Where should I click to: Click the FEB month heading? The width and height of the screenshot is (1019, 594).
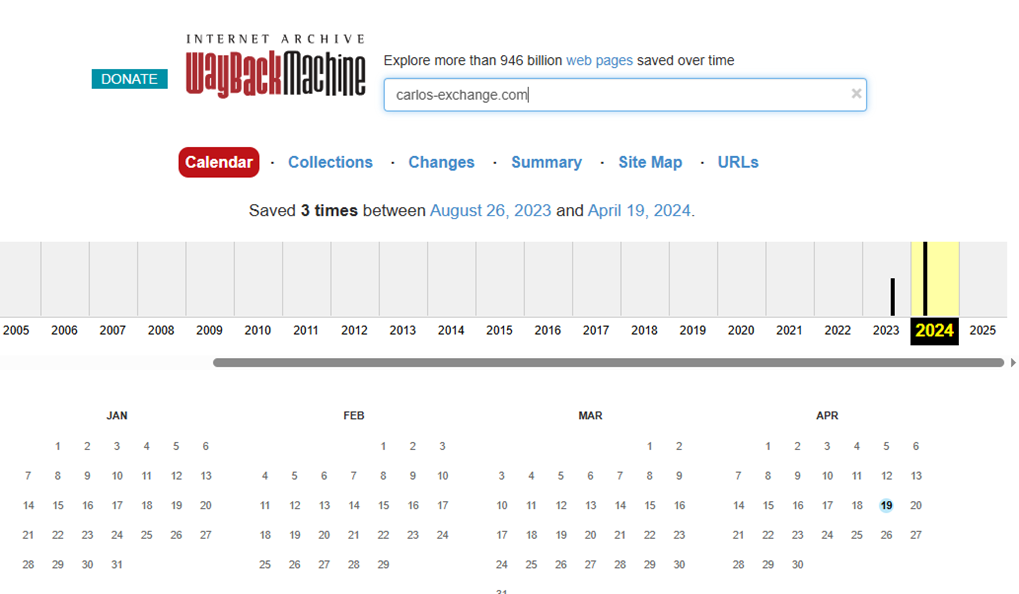pos(354,416)
